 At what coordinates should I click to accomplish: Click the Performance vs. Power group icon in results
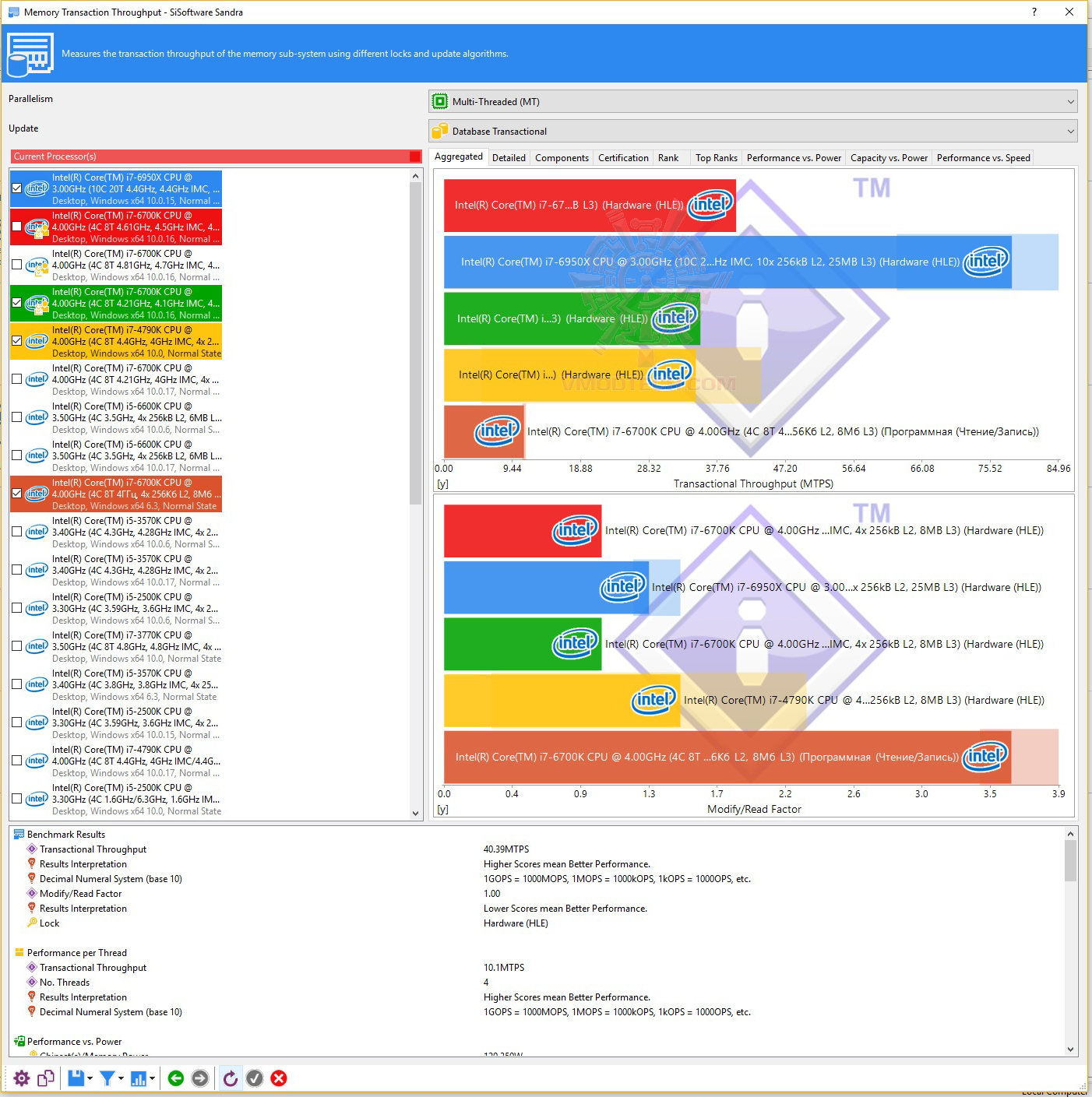click(19, 1041)
